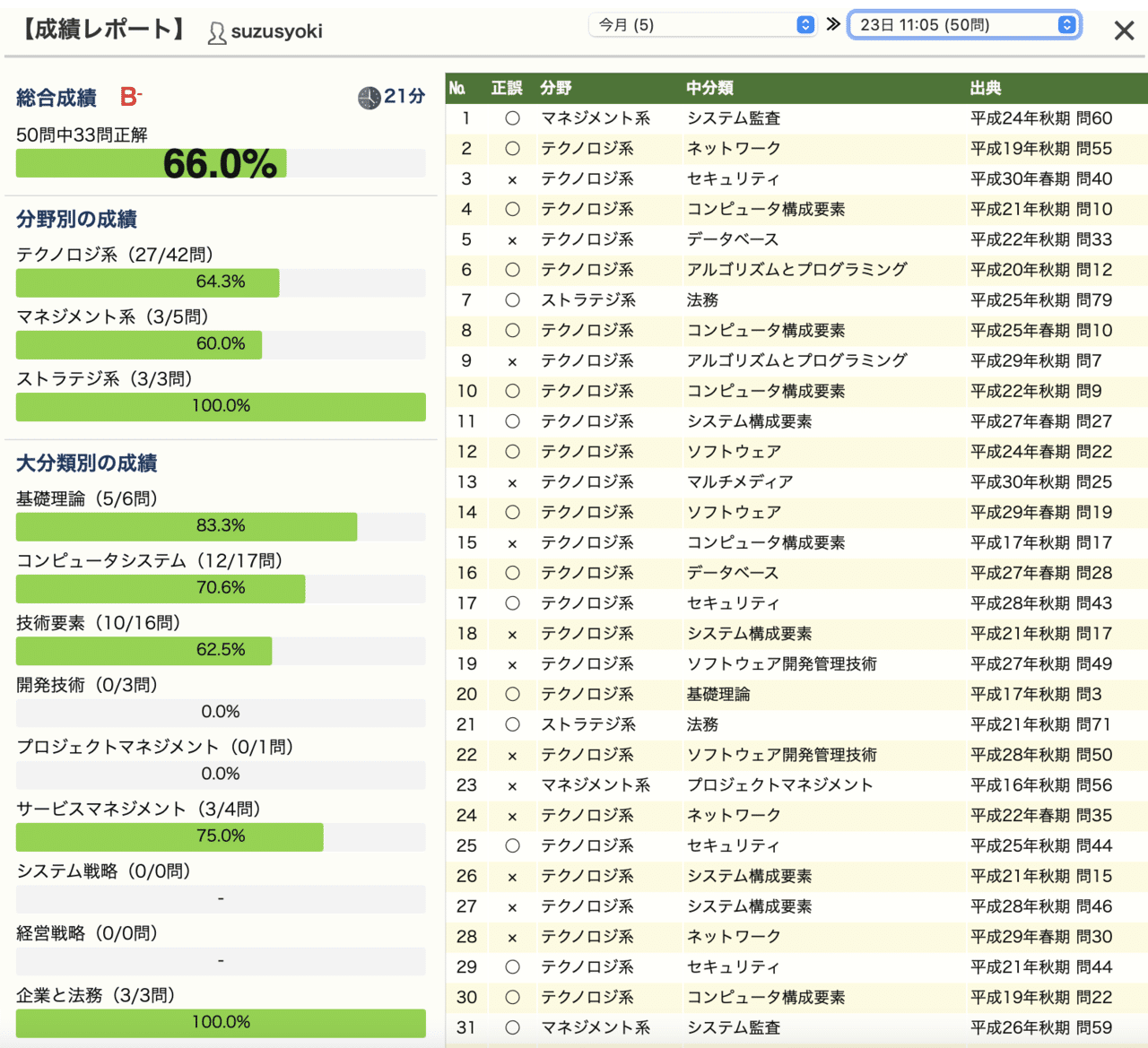Click the 66.0% overall score progress bar

[x=221, y=163]
